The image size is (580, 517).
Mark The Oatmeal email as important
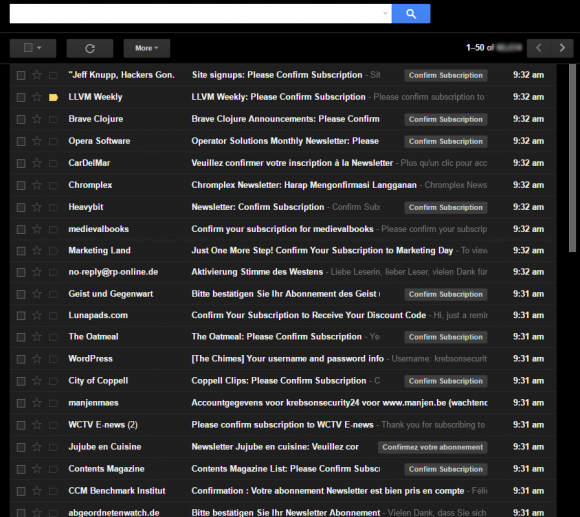53,337
